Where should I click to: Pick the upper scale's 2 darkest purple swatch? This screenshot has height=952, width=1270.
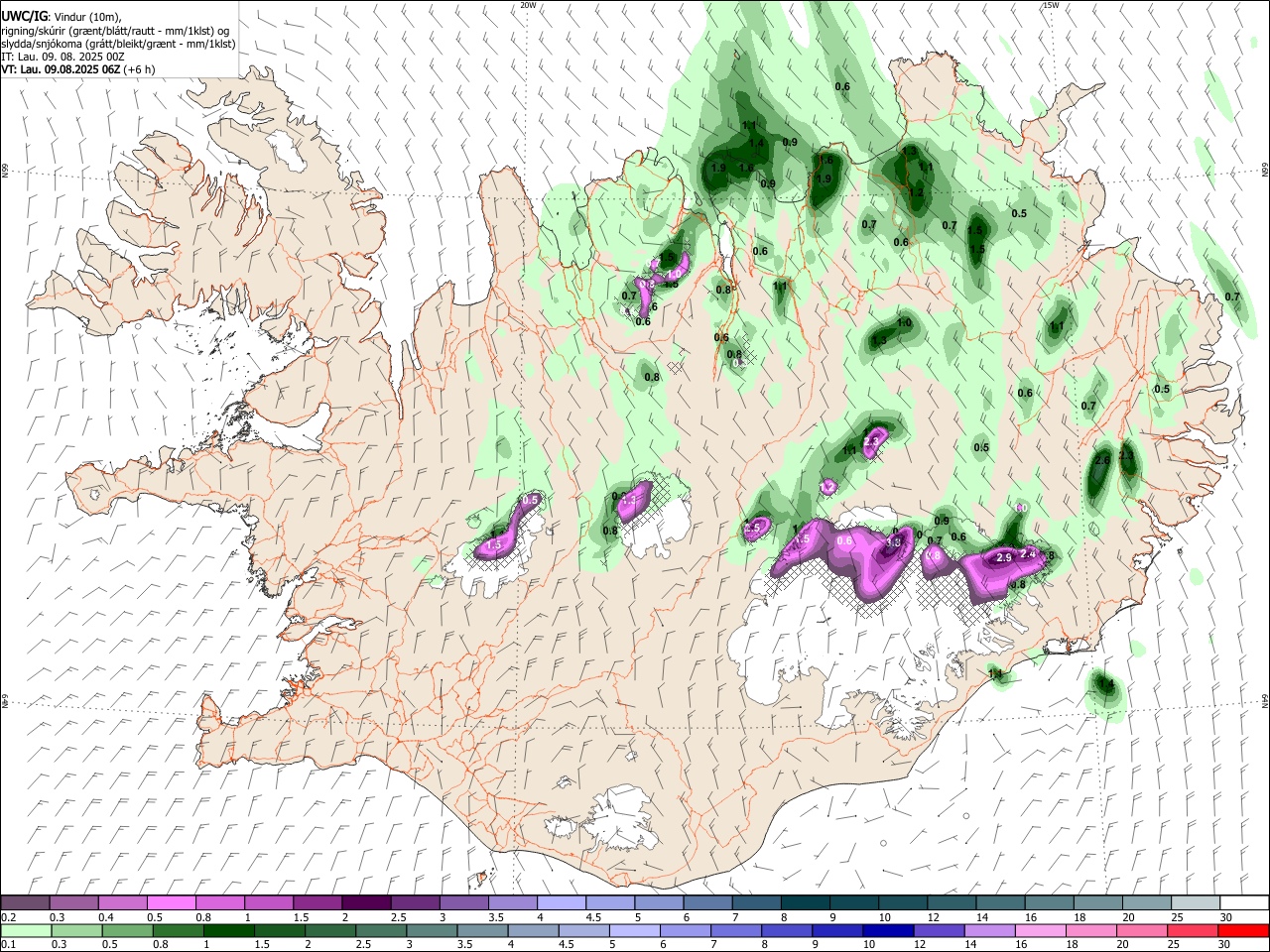[366, 903]
